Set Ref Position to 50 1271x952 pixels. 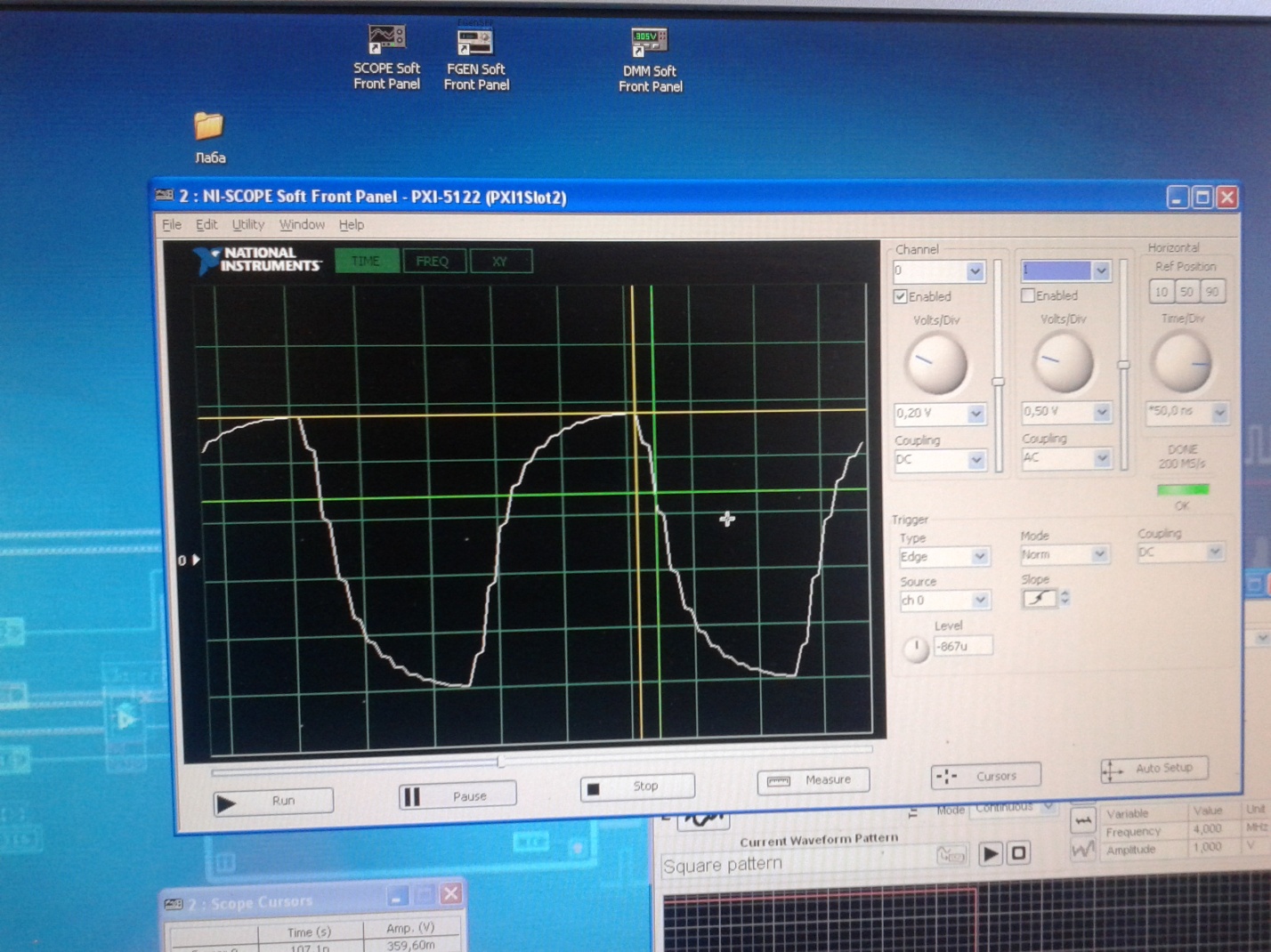pos(1186,292)
